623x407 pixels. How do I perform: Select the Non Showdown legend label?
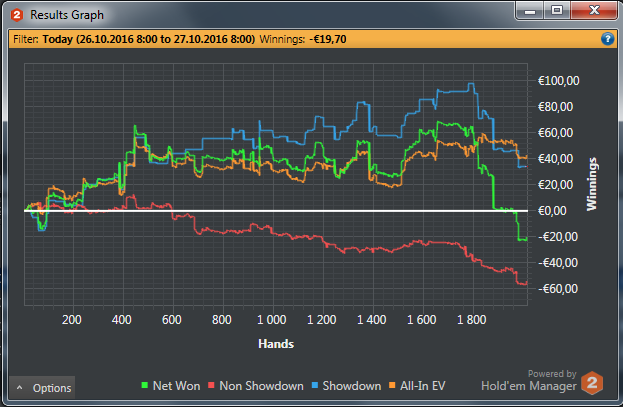coord(261,386)
